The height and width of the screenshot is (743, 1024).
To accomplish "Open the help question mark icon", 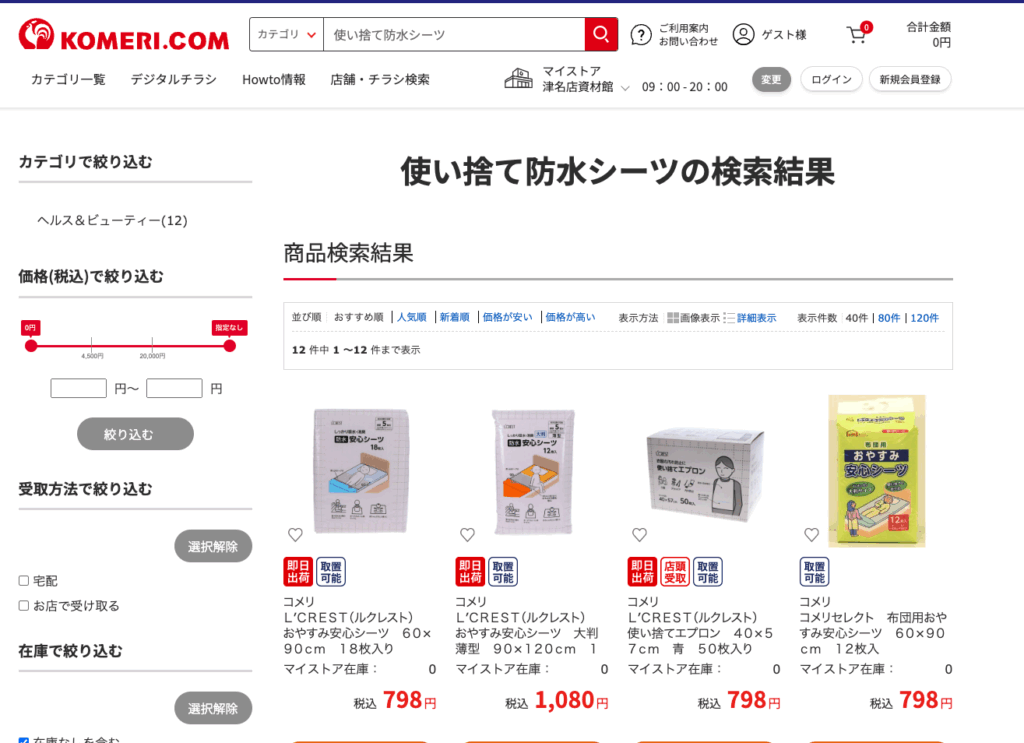I will point(641,35).
